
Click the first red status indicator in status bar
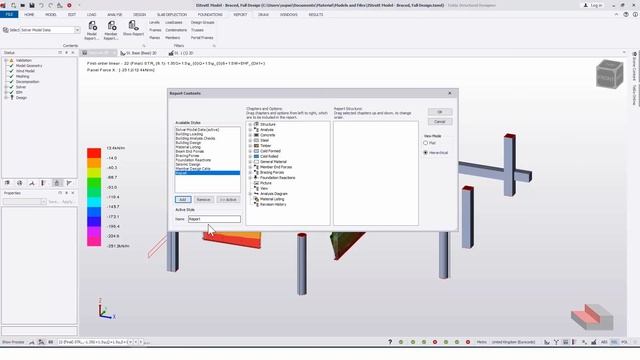(x=435, y=342)
